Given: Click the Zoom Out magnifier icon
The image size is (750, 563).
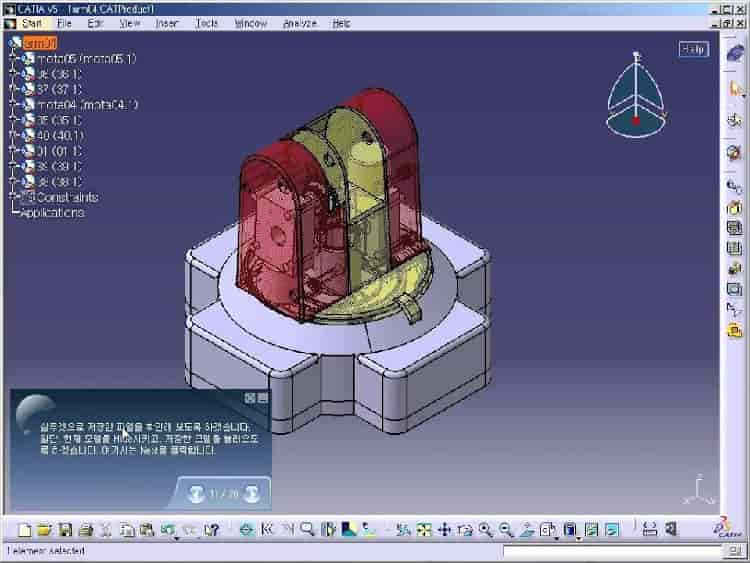Looking at the screenshot, I should (x=506, y=529).
